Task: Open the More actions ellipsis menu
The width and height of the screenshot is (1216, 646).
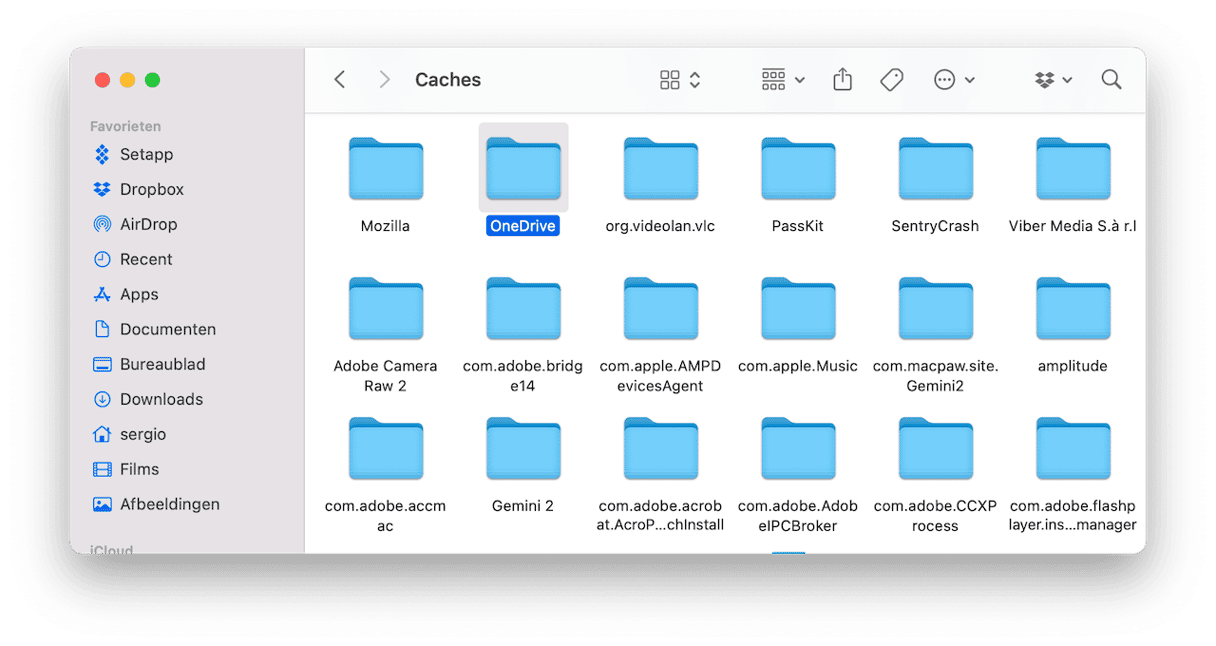Action: pos(954,80)
